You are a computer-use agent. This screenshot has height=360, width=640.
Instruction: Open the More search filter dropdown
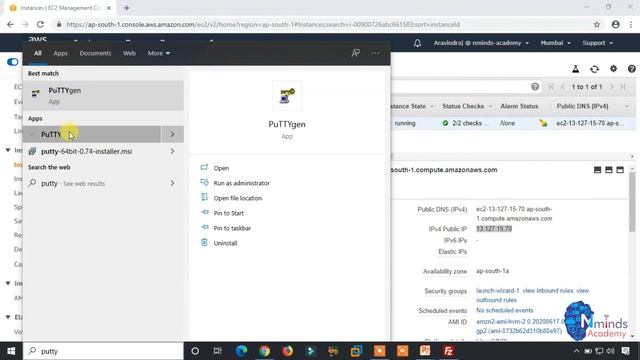[159, 53]
